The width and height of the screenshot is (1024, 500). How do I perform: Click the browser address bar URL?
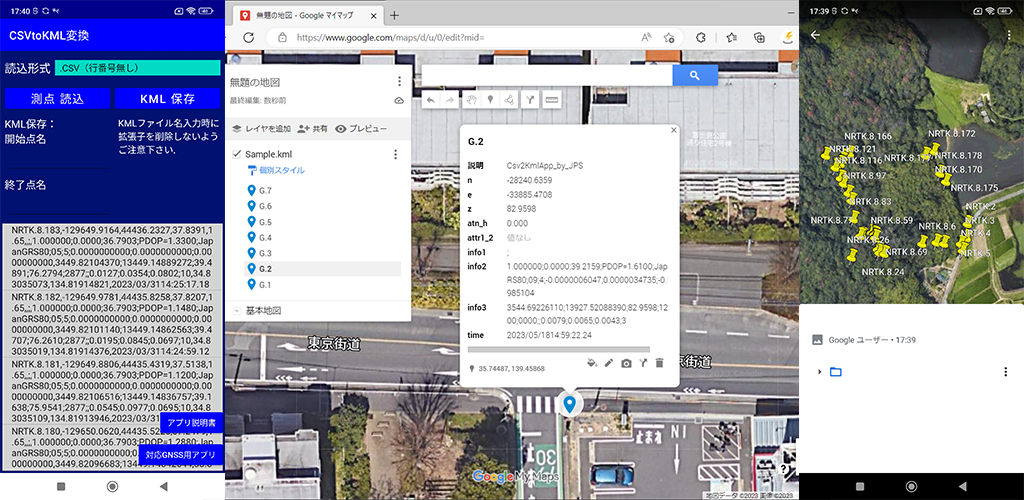pyautogui.click(x=391, y=38)
